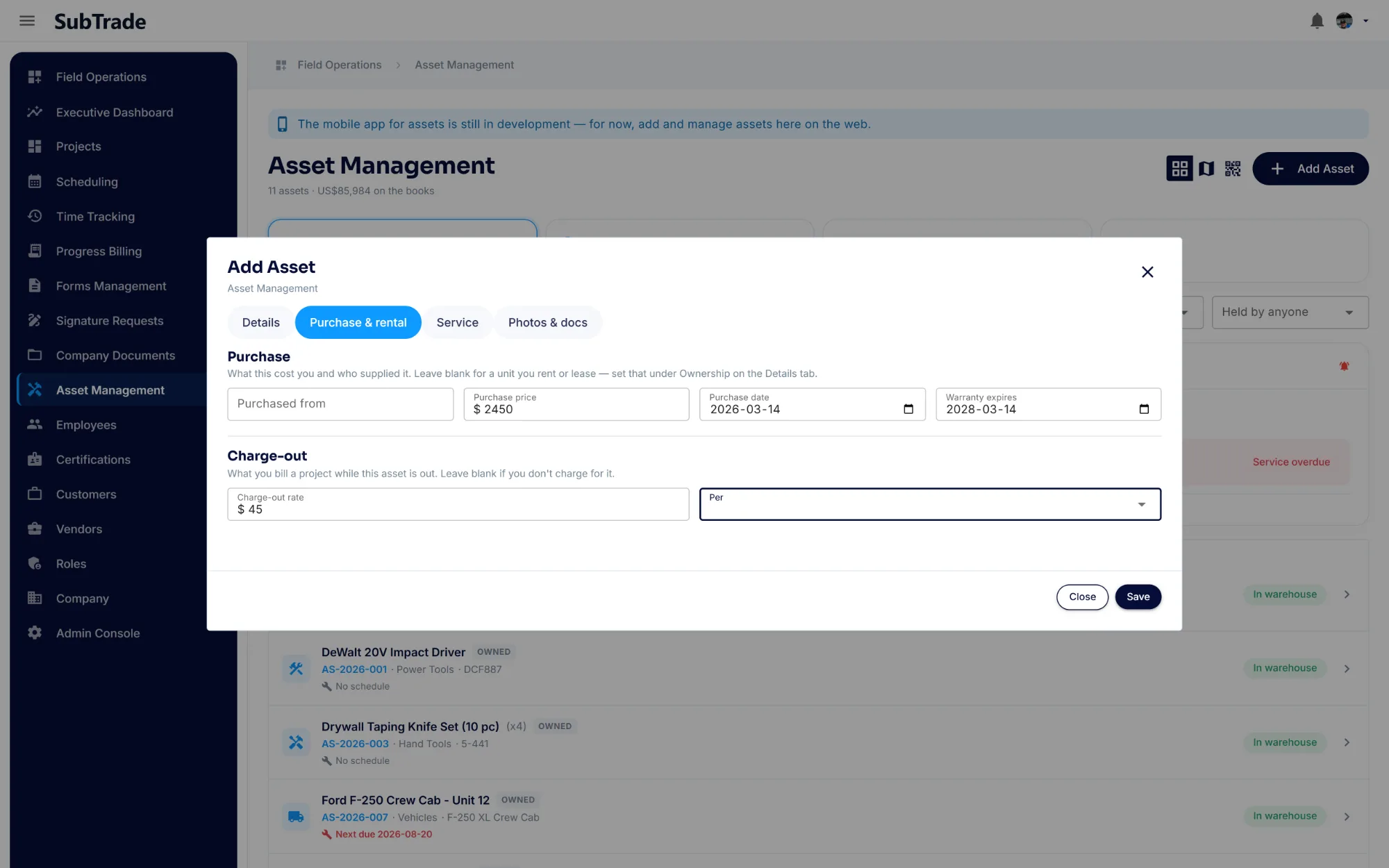Click the Save button
Screen dimensions: 1389x868
[1138, 597]
